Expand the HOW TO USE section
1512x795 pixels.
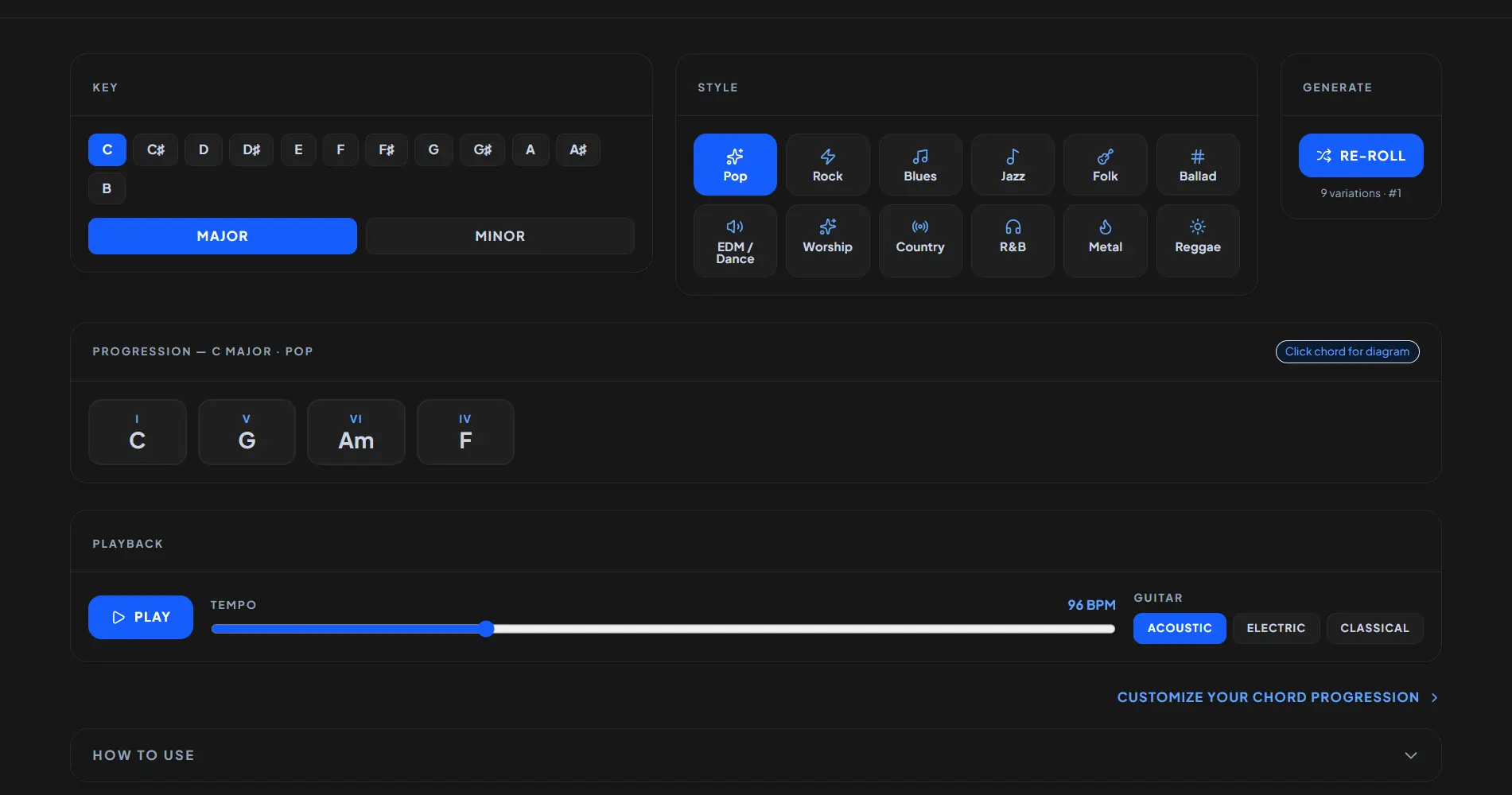tap(756, 755)
